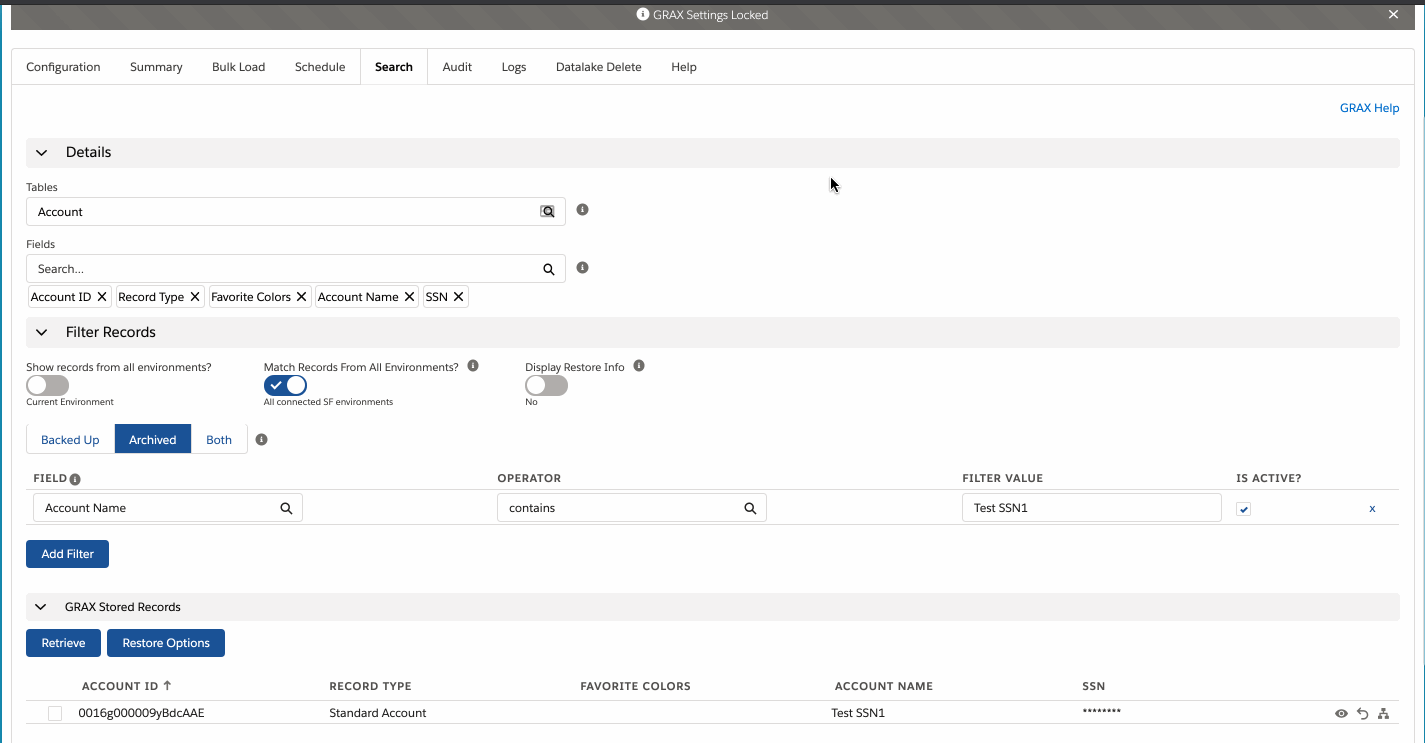Screen dimensions: 1425x743
Task: Open info for Match Records From All Environments
Action: (473, 366)
